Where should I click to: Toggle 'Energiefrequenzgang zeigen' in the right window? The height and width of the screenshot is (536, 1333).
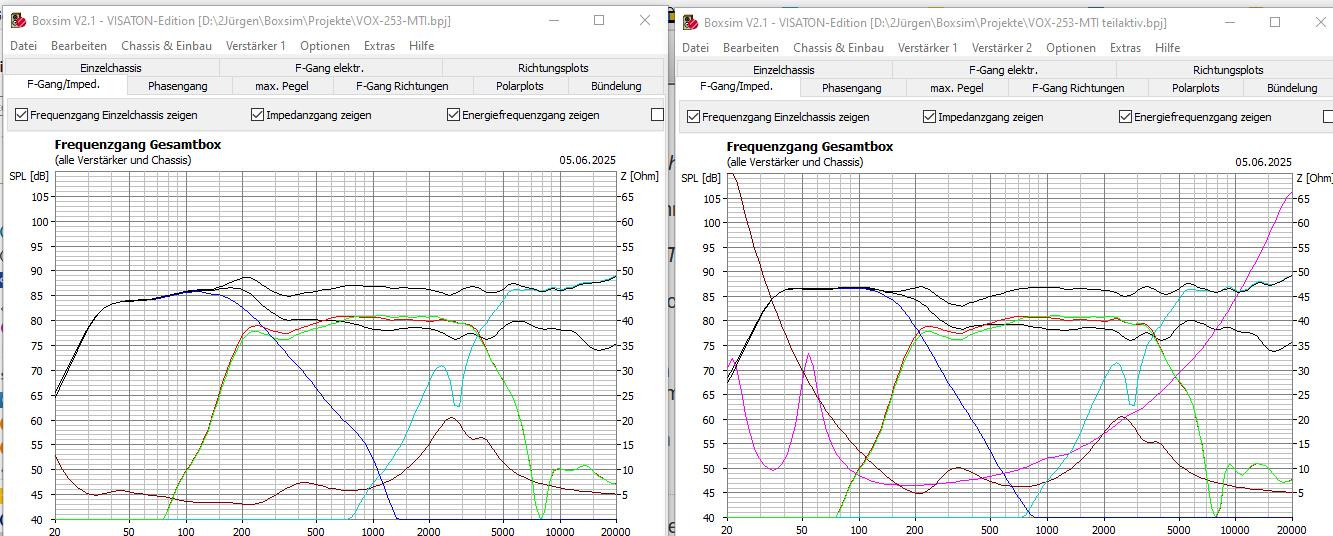(1126, 117)
